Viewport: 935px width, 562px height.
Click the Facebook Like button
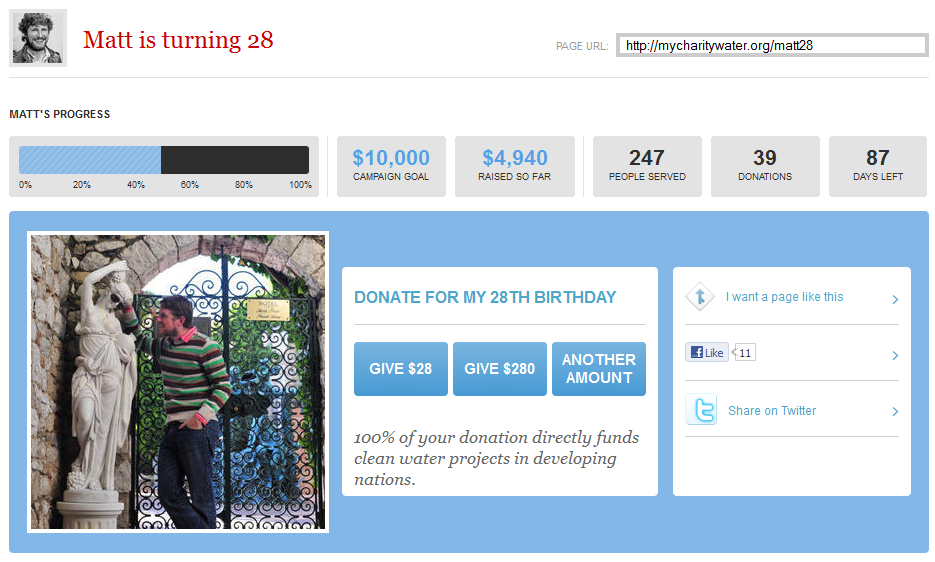click(x=707, y=353)
